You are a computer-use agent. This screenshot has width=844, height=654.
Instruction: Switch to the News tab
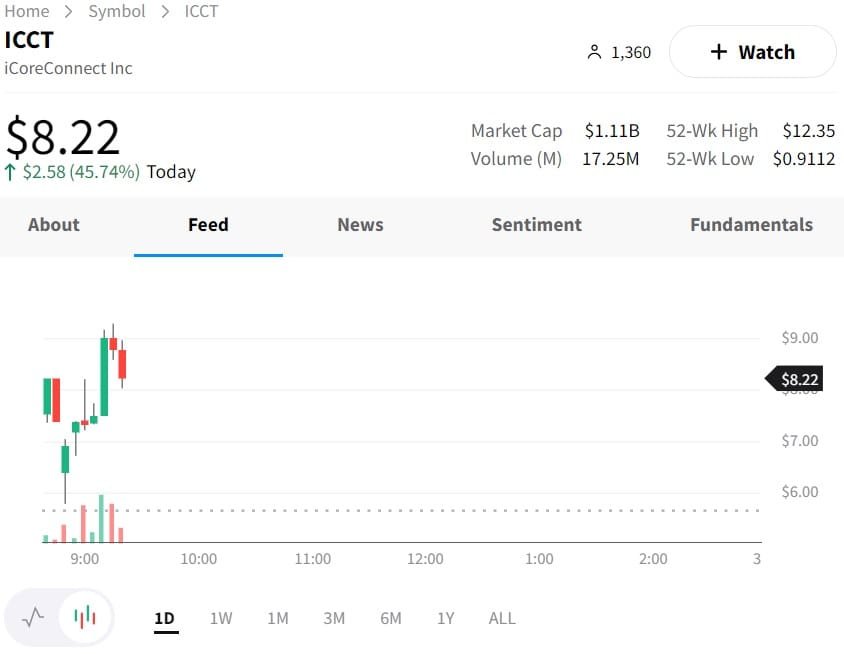(x=360, y=225)
